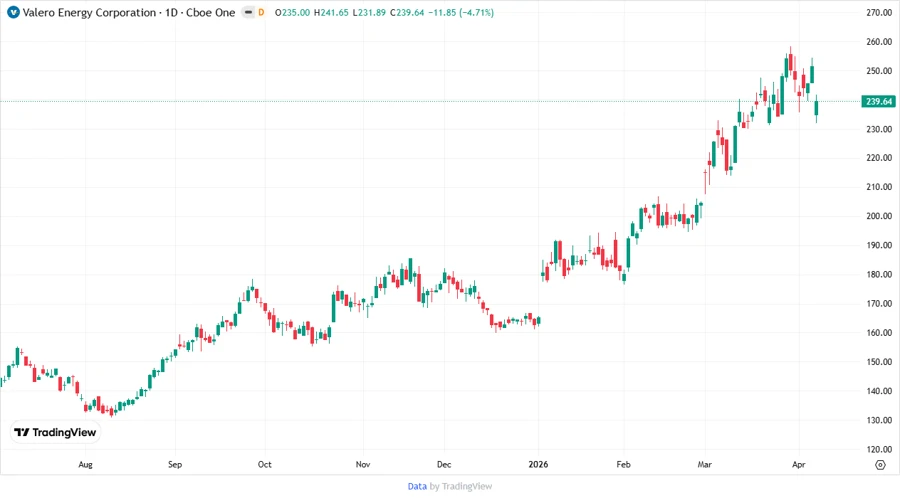Click the Valero Energy Corporation title
Viewport: 900px width, 498px height.
coord(89,12)
